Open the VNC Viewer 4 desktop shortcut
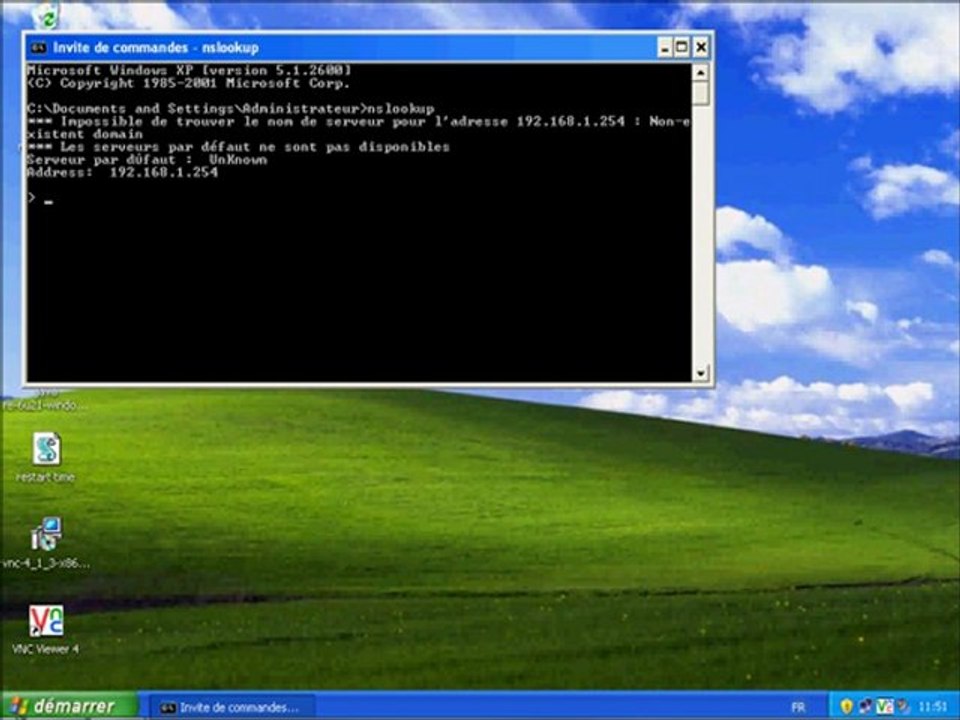 coord(46,630)
